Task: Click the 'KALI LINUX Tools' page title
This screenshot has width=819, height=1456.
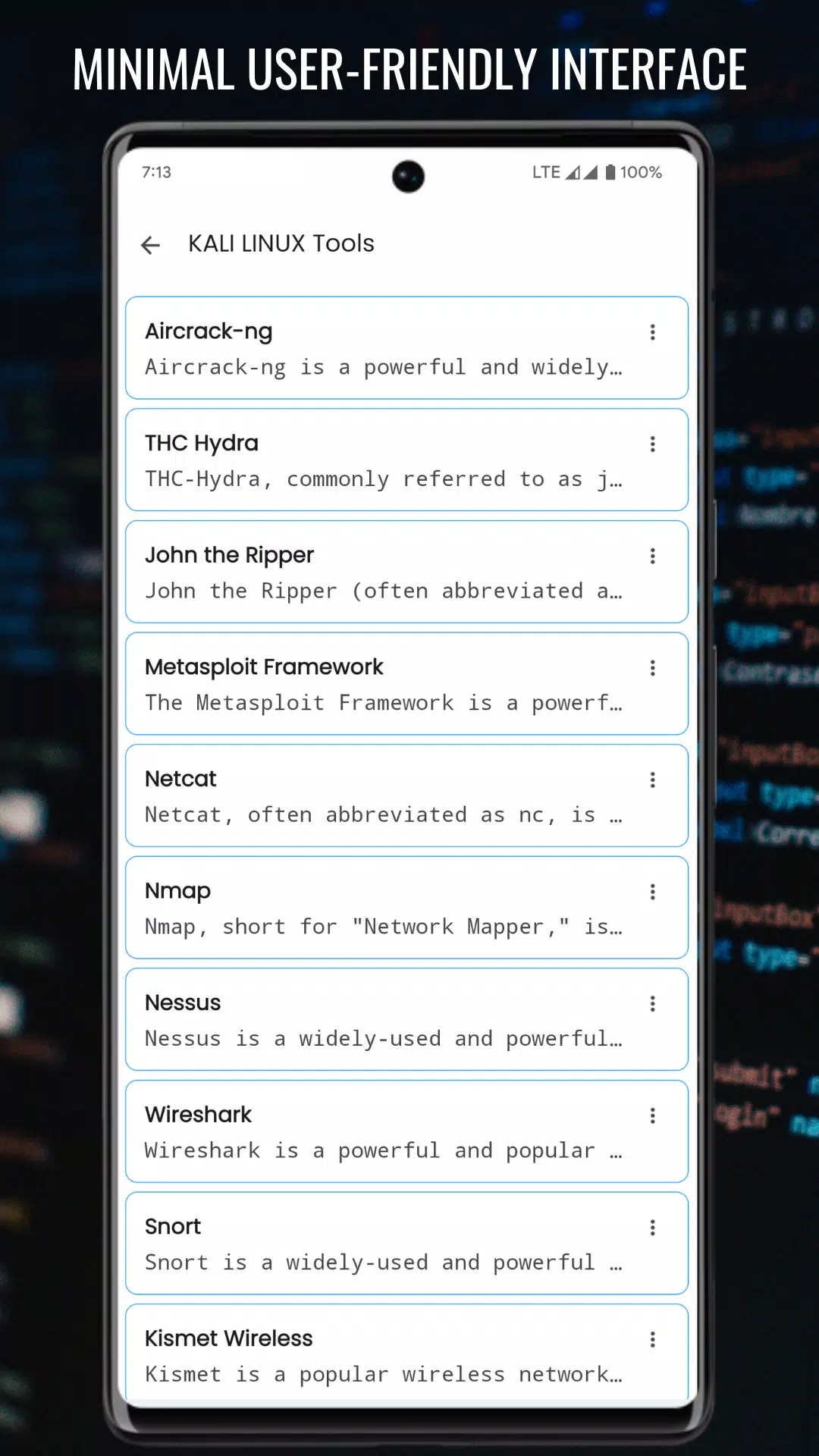Action: [x=281, y=243]
